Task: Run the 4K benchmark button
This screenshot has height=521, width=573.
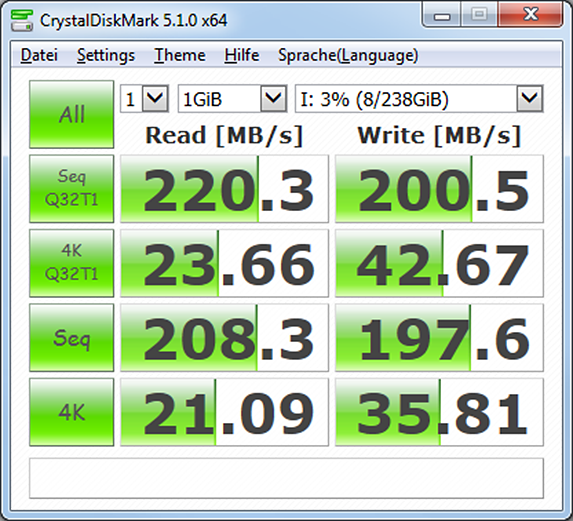Action: point(72,412)
